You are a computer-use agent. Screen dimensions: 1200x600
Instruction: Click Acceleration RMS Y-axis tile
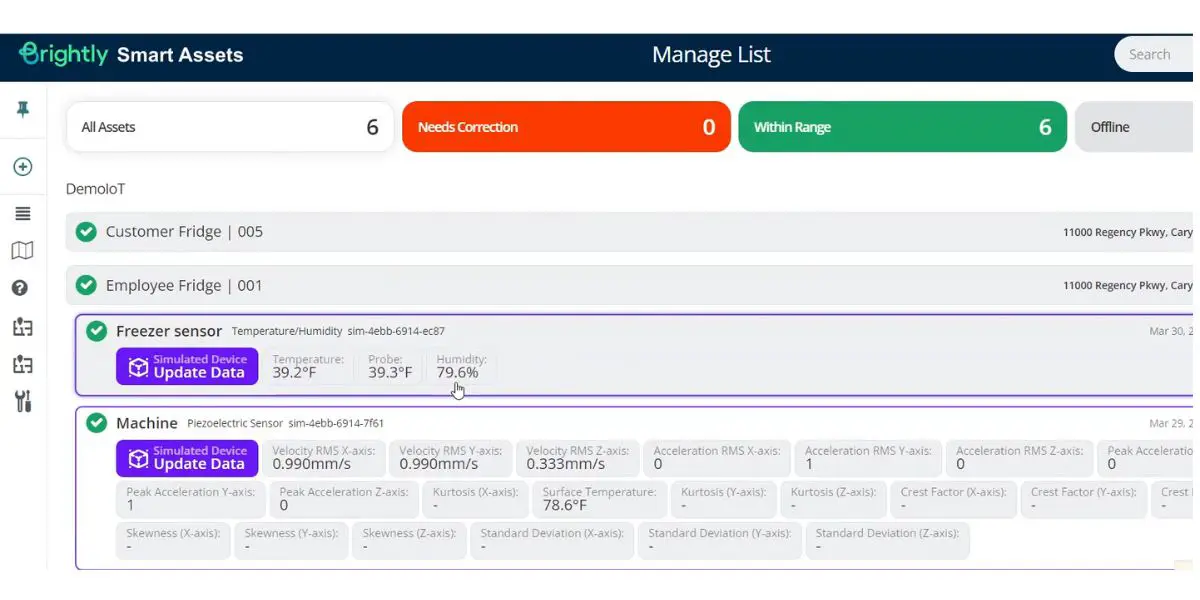[868, 458]
